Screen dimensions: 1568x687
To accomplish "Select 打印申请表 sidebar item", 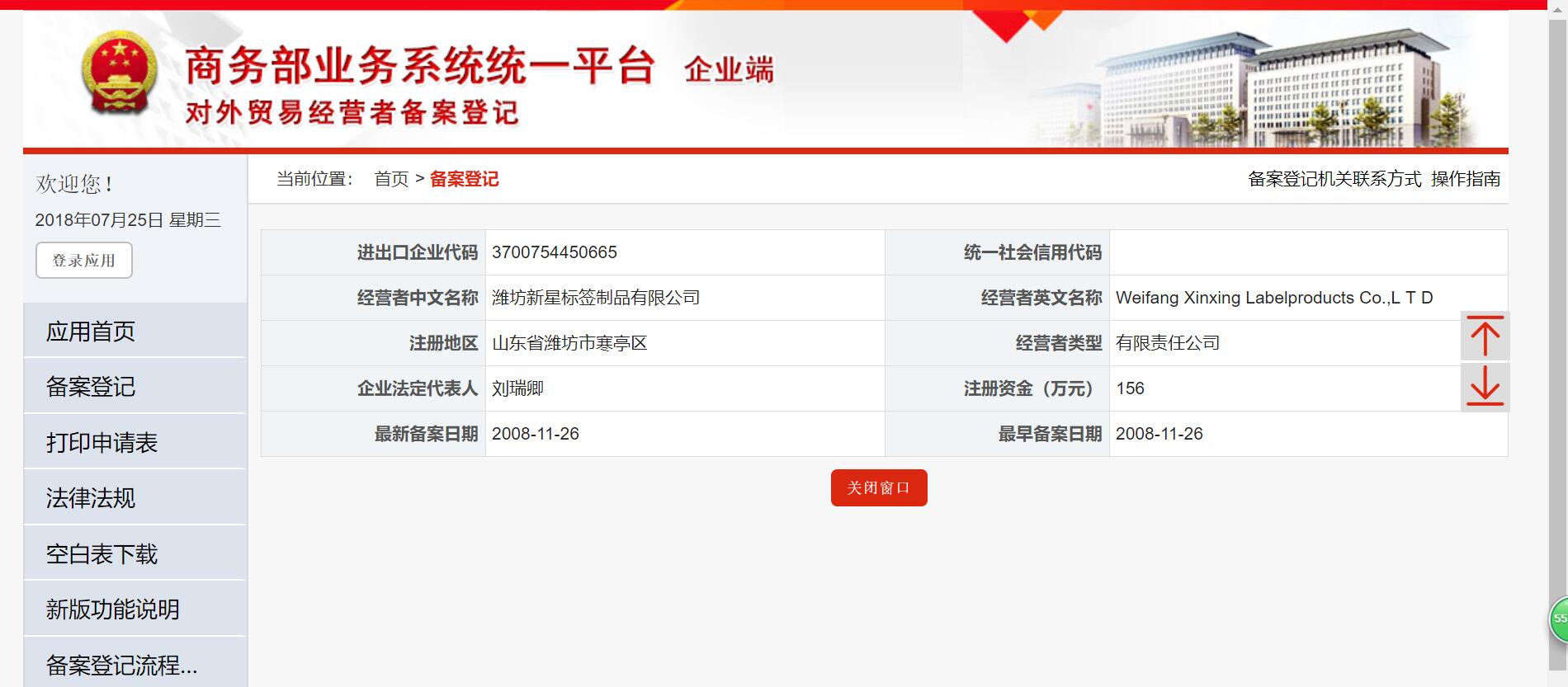I will coord(135,442).
